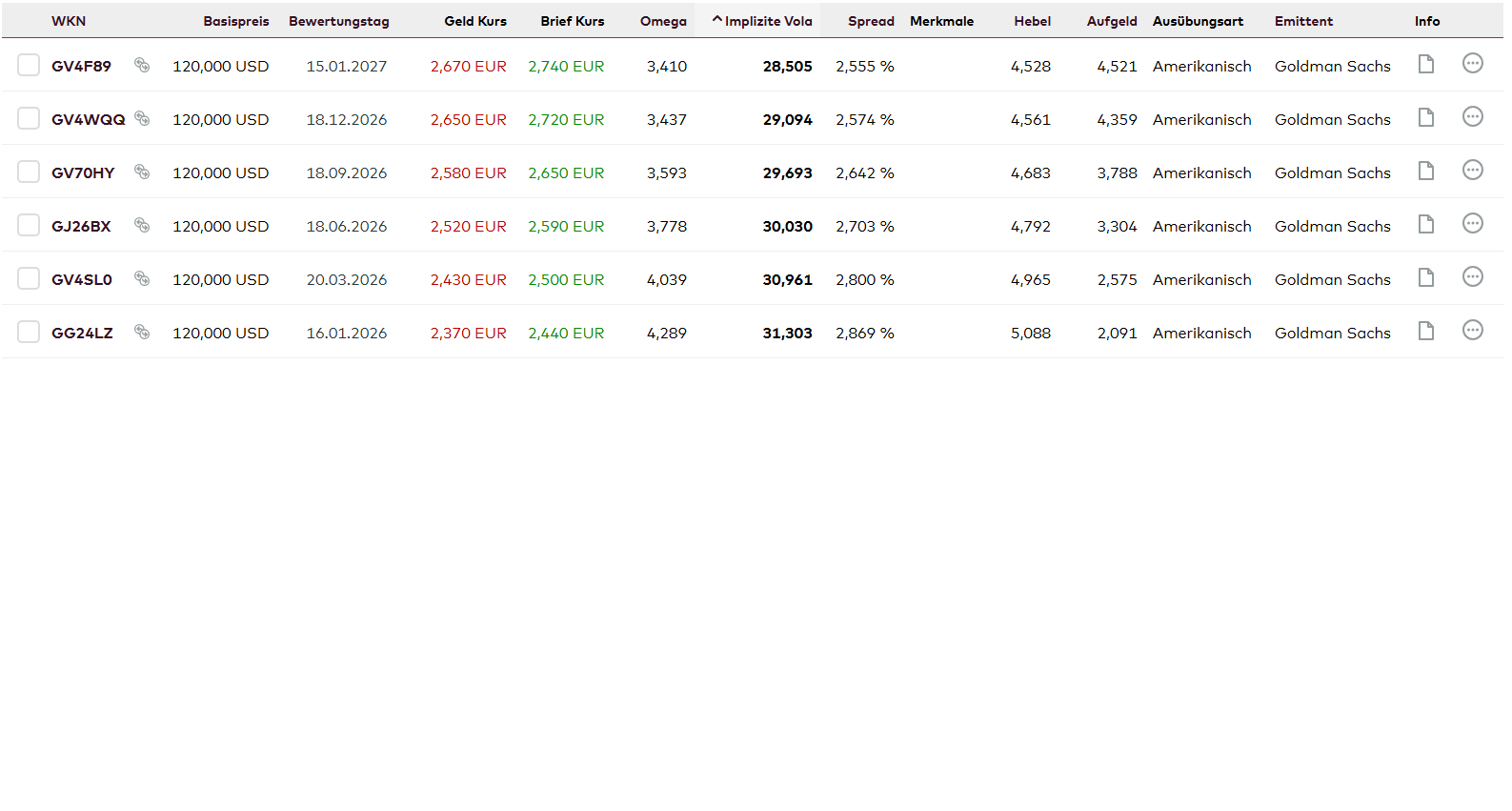The image size is (1512, 811).
Task: Open document icon for GV4F89 row
Action: [x=1425, y=64]
